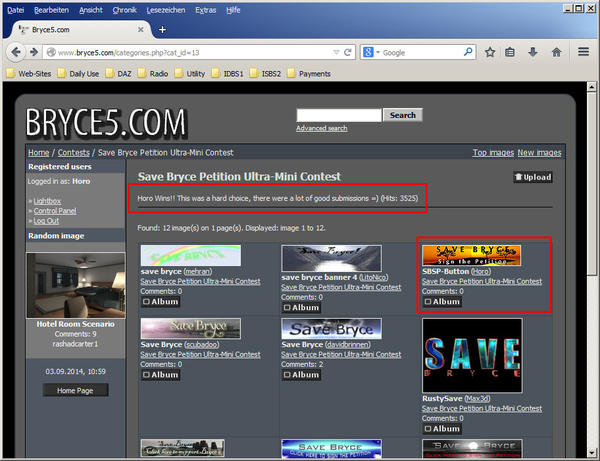Open the New images link
The height and width of the screenshot is (461, 600).
(x=539, y=153)
